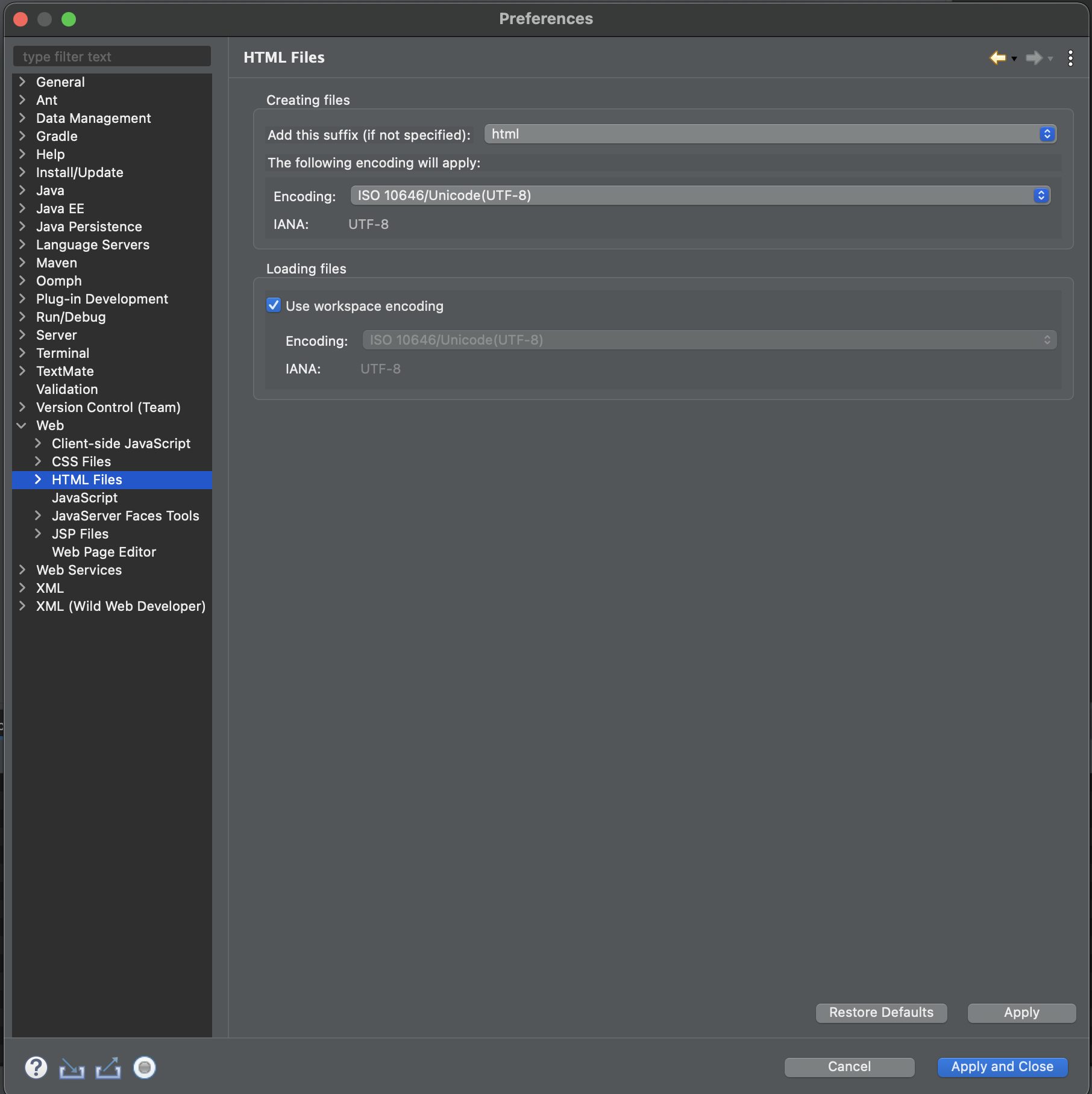Click the forward navigation arrow

1034,58
